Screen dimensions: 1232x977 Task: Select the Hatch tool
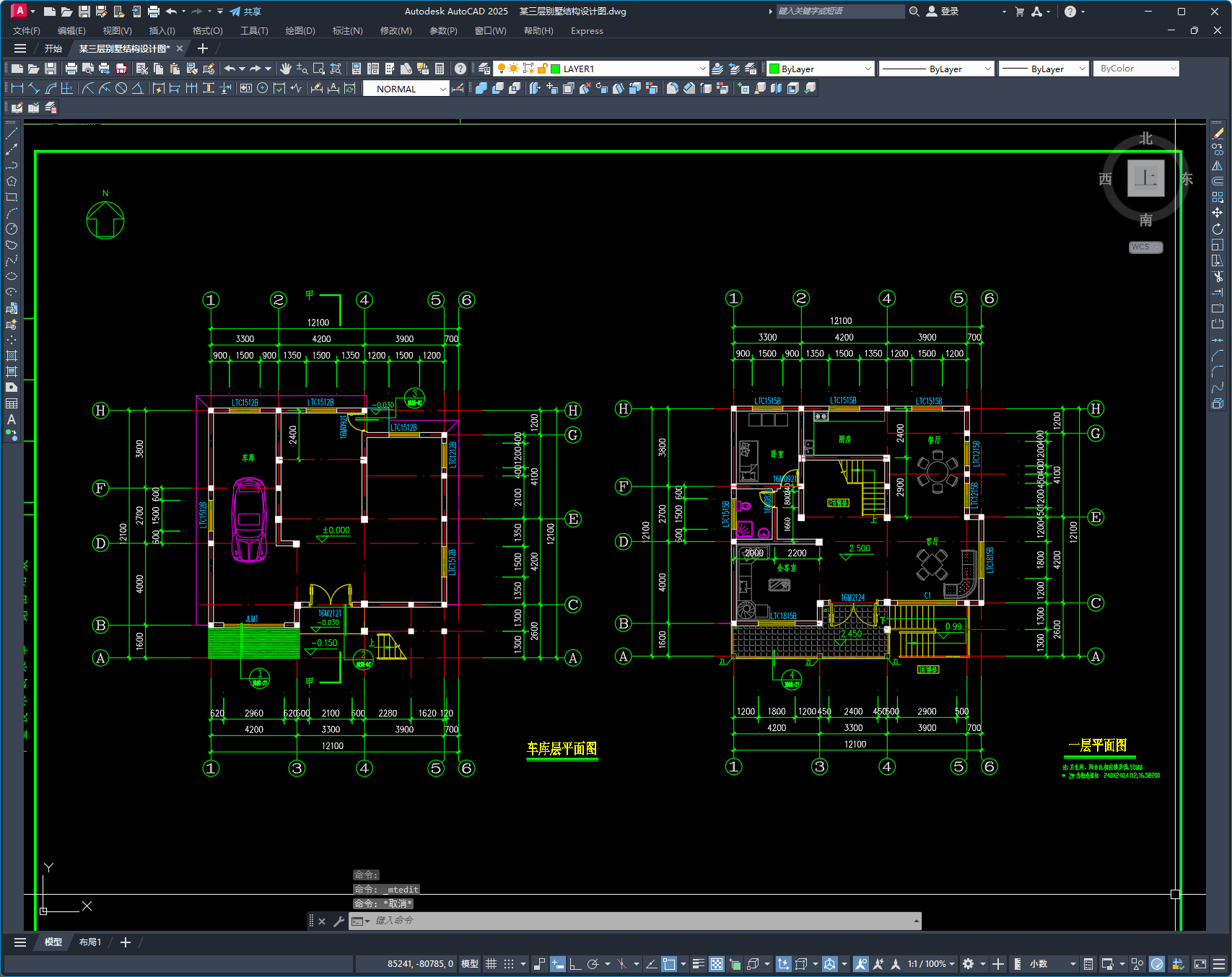point(12,356)
